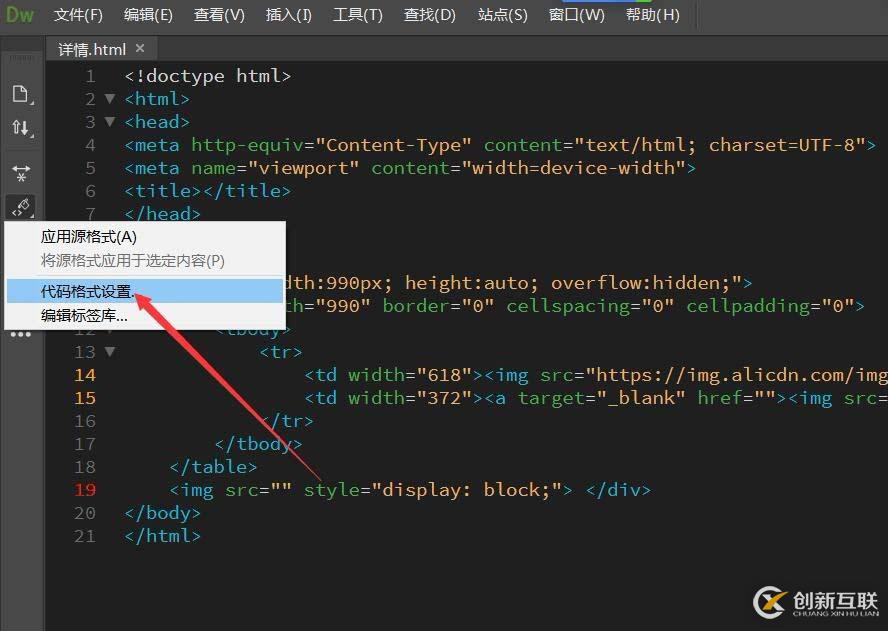Click the <title></title> code line
Screen dimensions: 888x631
point(208,191)
